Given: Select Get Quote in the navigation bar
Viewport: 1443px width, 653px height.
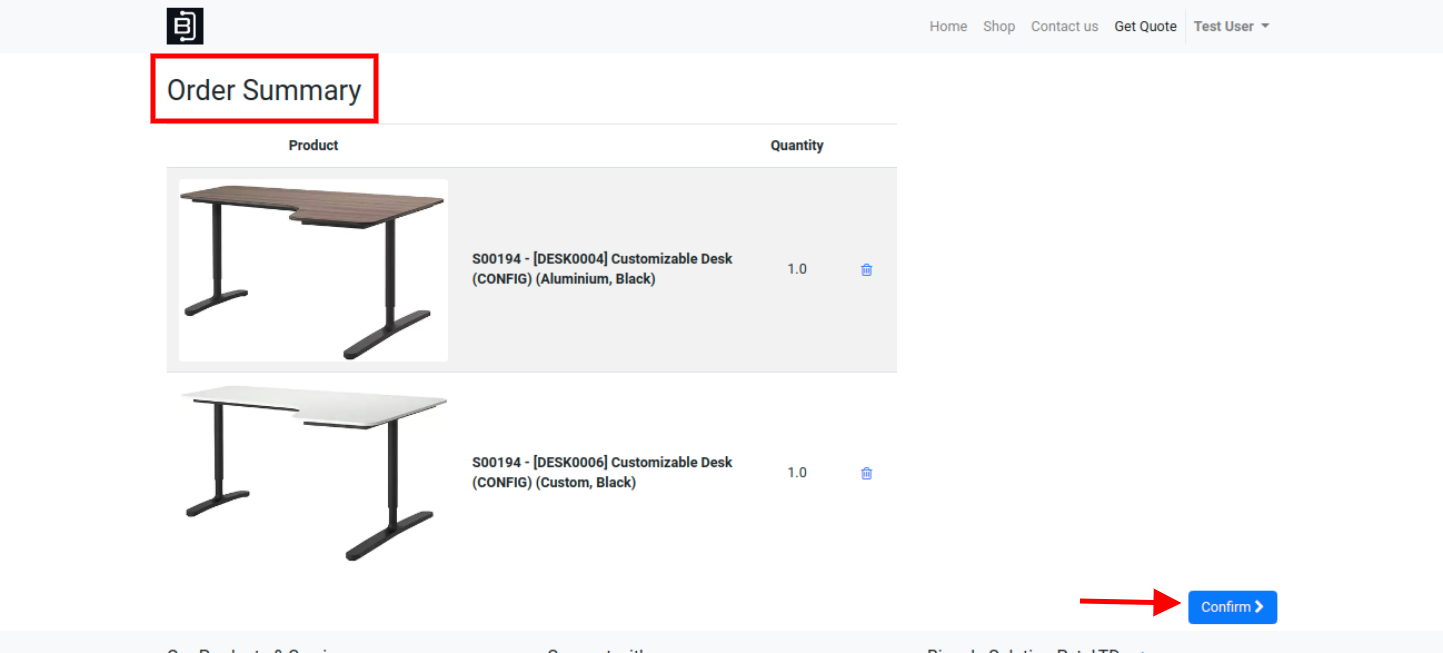Looking at the screenshot, I should 1145,27.
